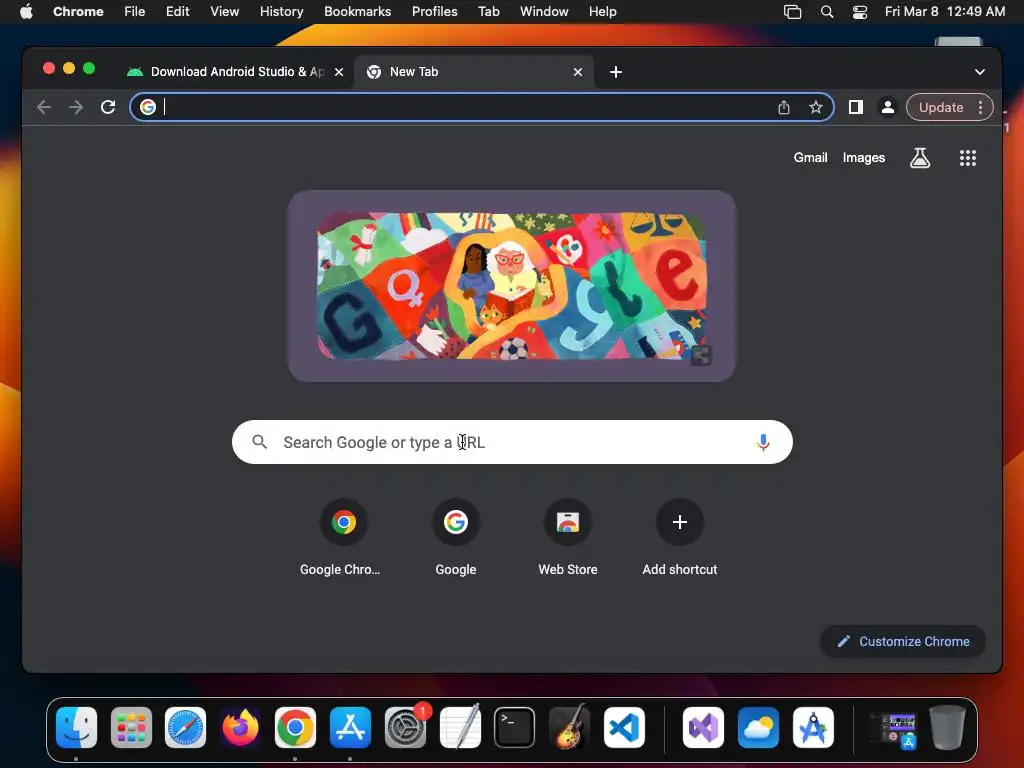Open the View menu
This screenshot has height=768, width=1024.
[224, 12]
